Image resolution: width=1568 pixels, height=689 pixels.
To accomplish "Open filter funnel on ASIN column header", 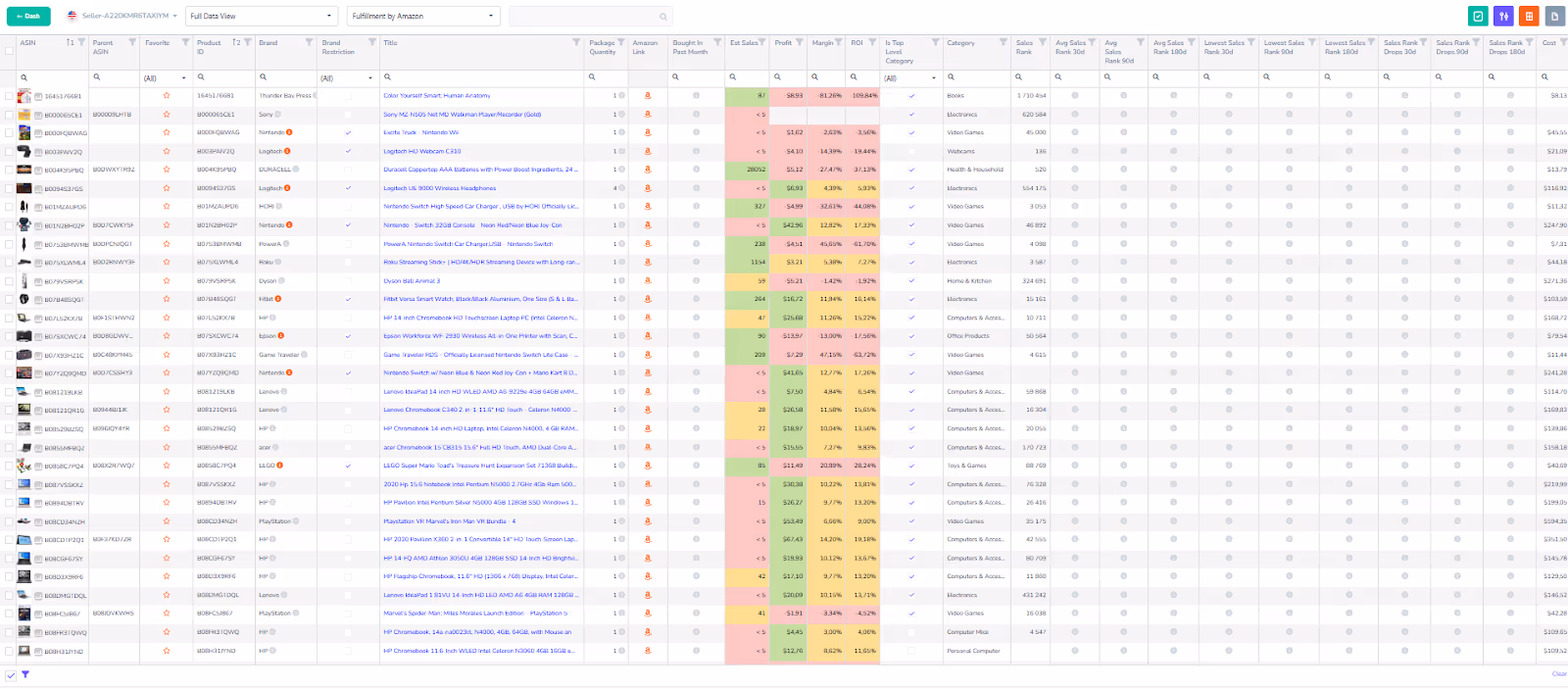I will 81,42.
